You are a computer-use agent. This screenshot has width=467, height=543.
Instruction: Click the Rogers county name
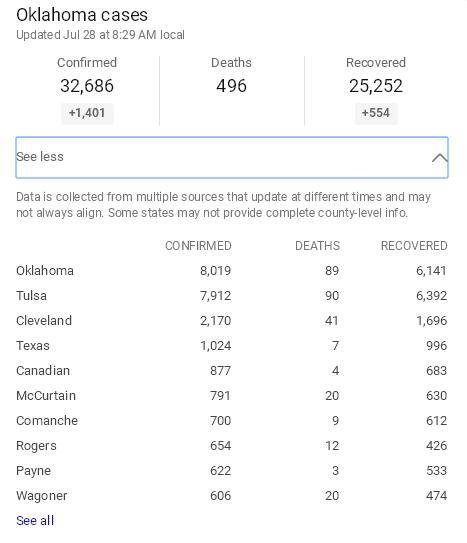point(36,446)
